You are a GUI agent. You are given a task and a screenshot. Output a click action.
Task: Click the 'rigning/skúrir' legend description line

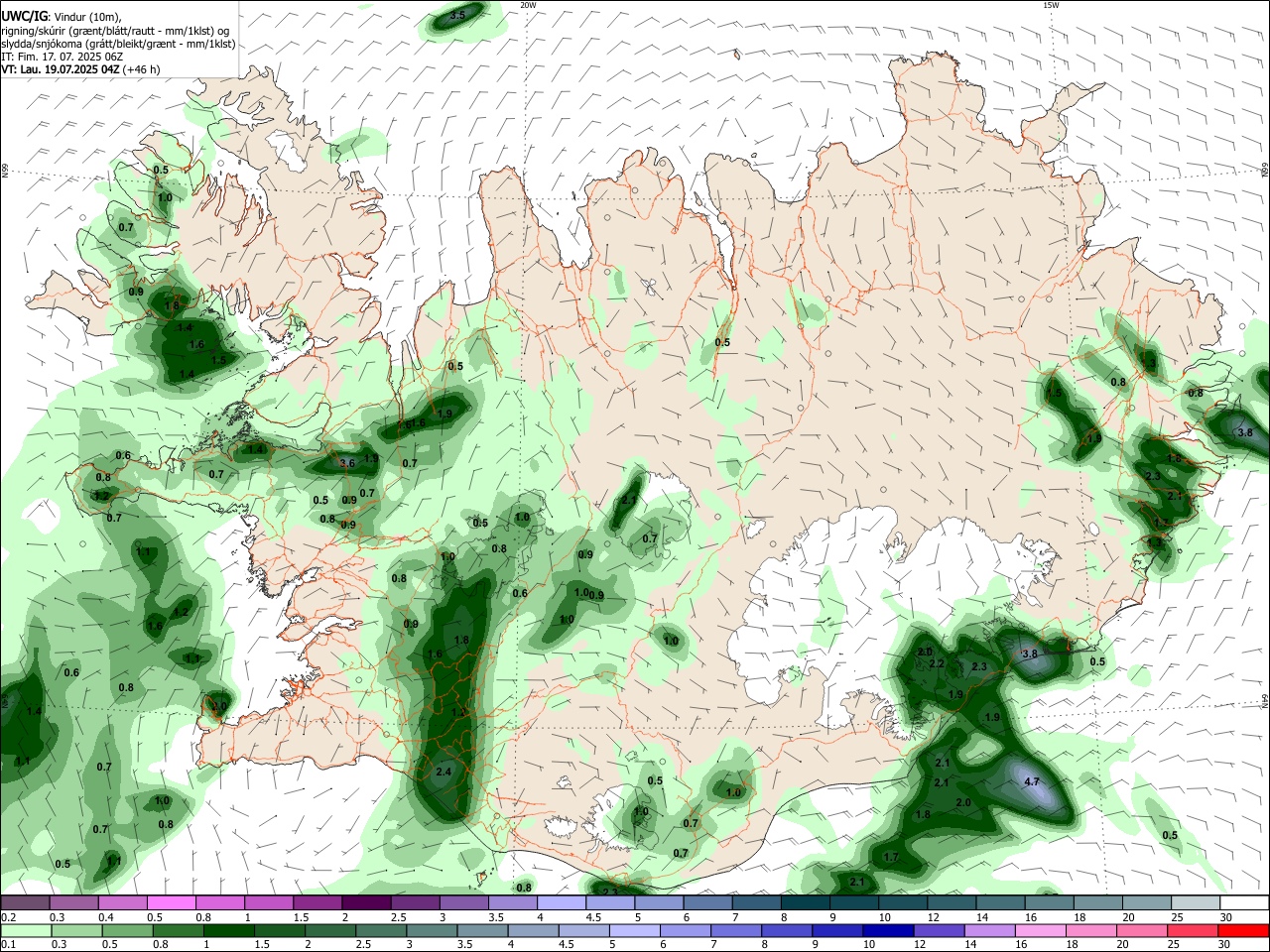click(115, 31)
